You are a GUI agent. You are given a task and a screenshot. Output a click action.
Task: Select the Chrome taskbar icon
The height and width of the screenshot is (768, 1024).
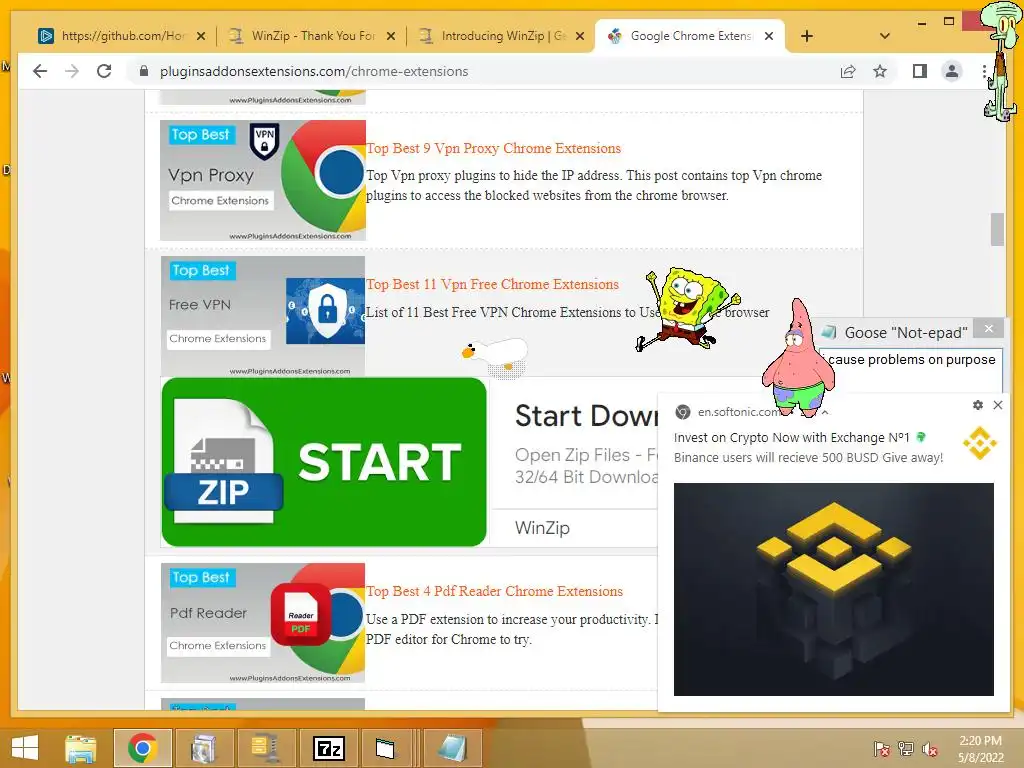coord(142,748)
